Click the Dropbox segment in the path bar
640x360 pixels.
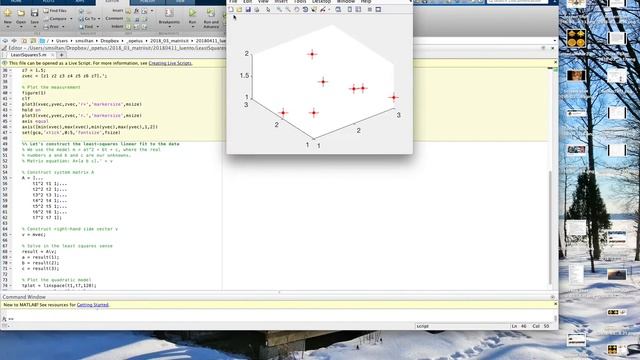[109, 41]
